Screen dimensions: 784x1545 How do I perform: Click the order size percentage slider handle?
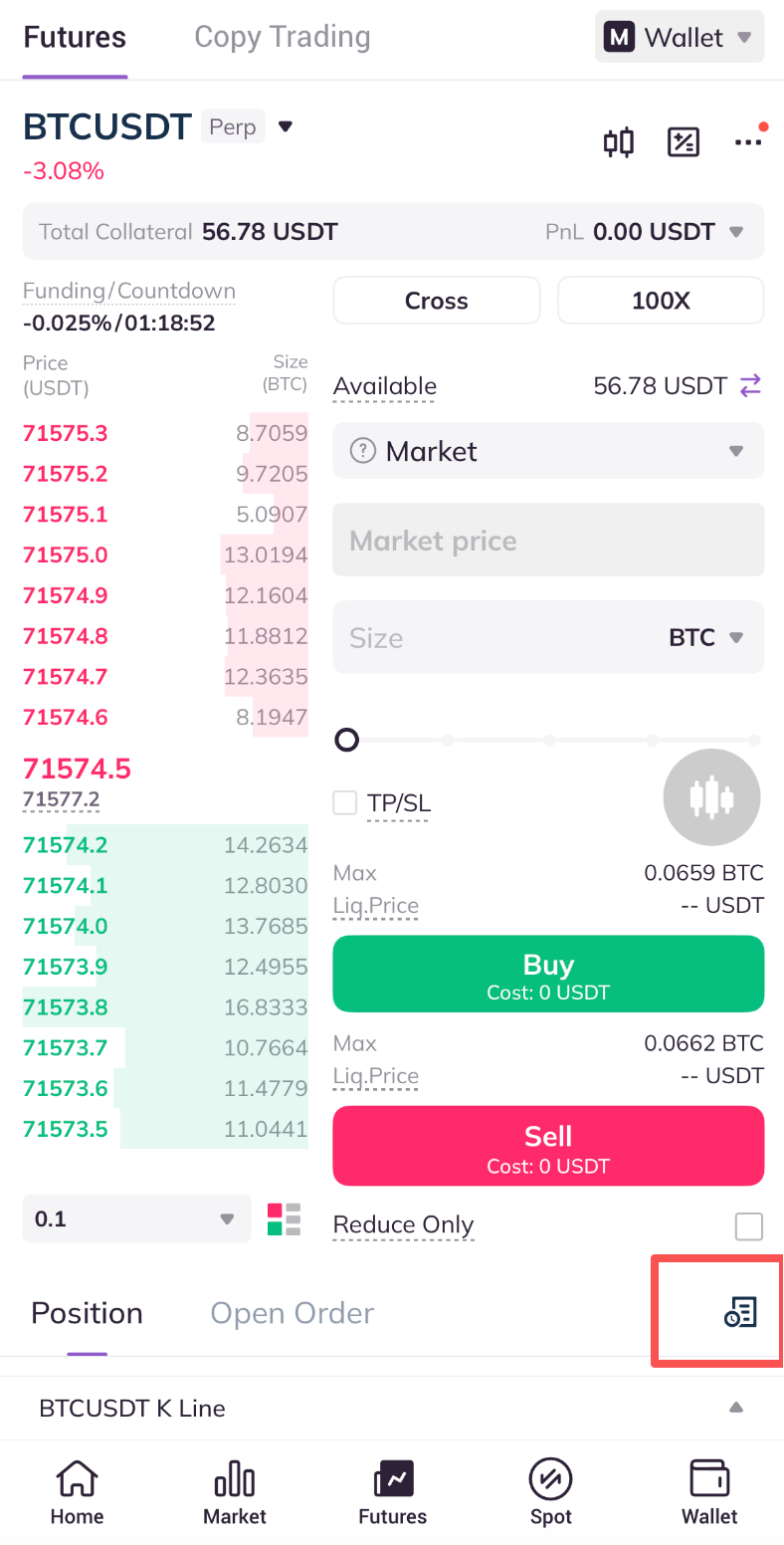coord(347,740)
